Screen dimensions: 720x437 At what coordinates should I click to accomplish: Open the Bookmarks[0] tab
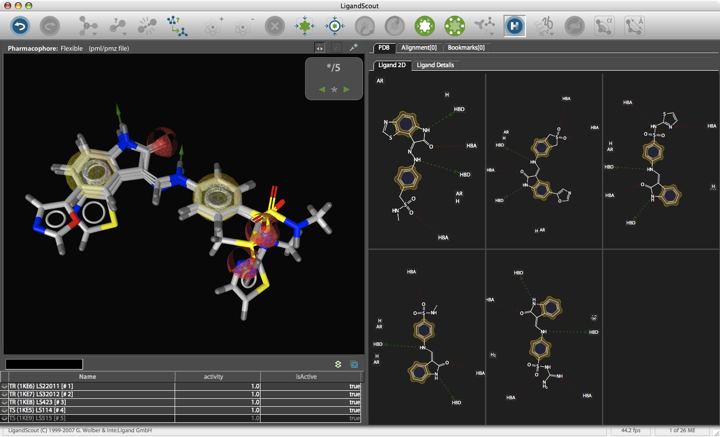[466, 47]
